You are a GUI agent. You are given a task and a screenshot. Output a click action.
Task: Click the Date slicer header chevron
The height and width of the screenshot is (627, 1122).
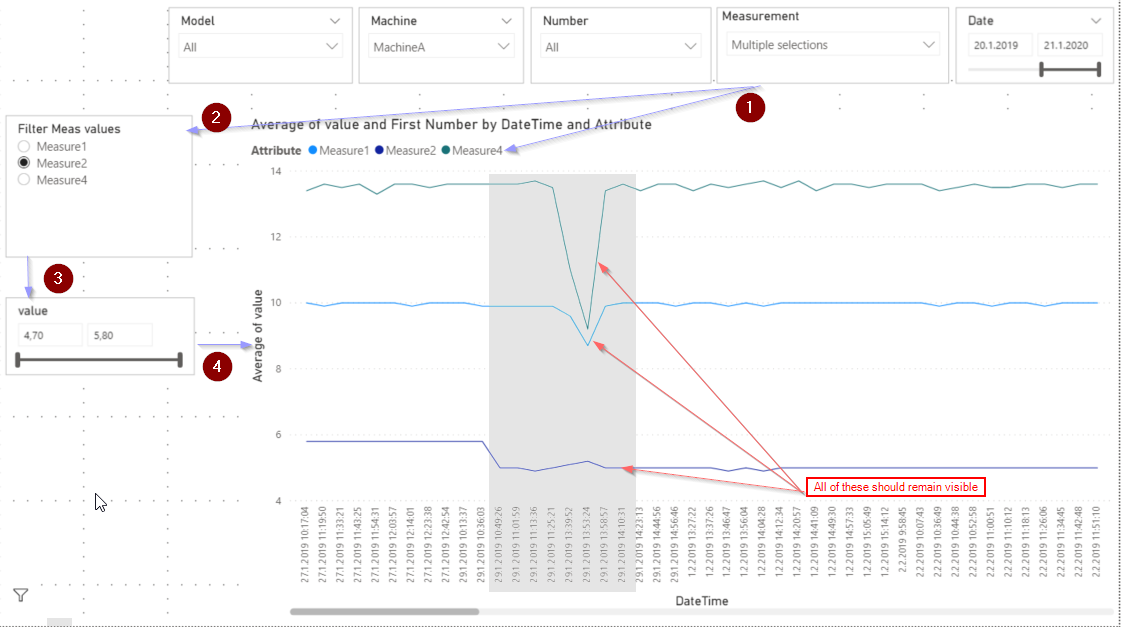coord(1096,21)
